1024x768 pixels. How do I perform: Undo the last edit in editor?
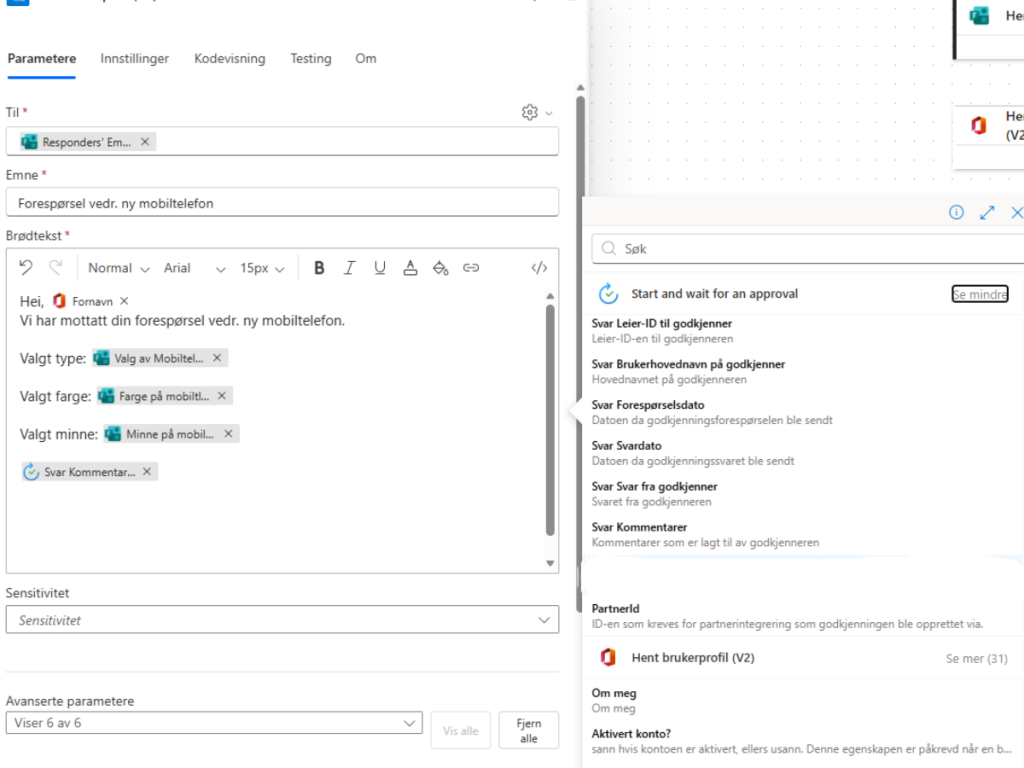pos(26,268)
